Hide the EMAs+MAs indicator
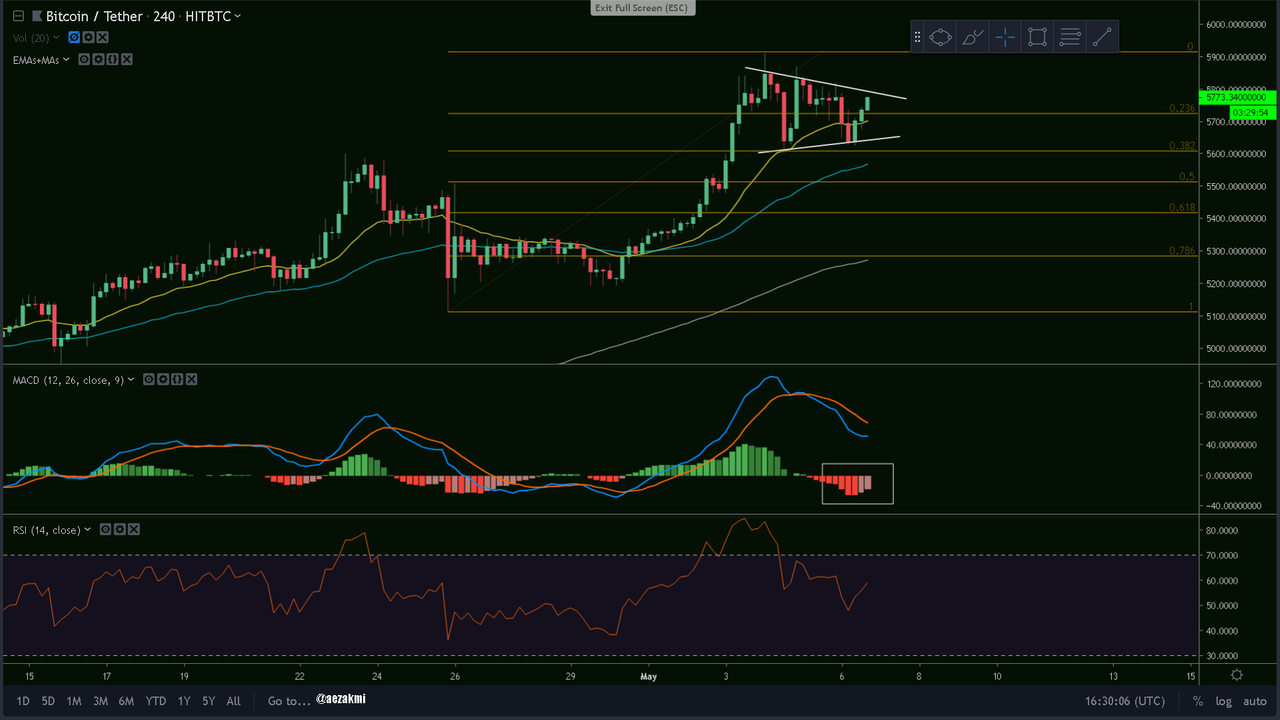The height and width of the screenshot is (720, 1280). click(84, 60)
